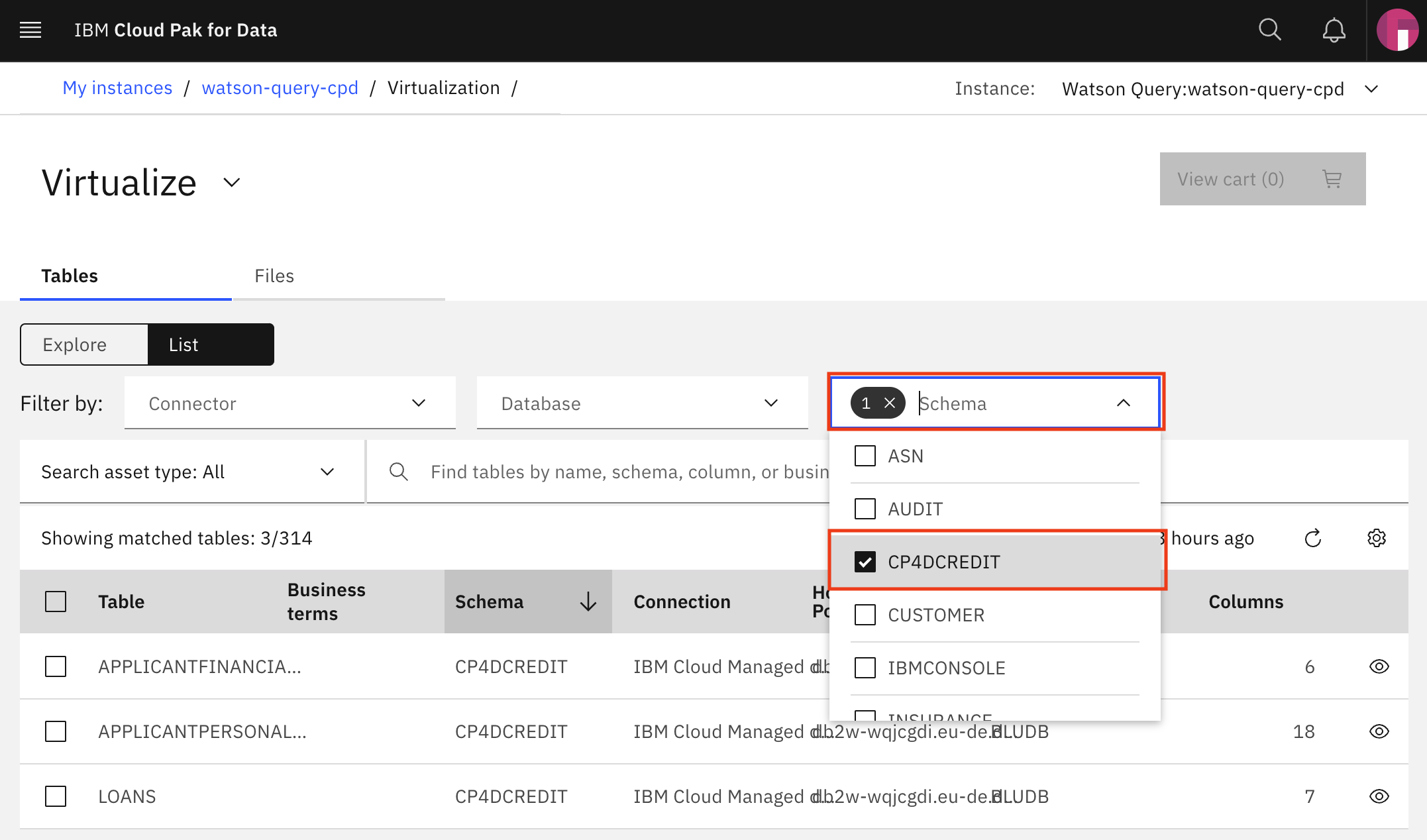1427x840 pixels.
Task: Open the Connector filter dropdown
Action: (x=290, y=403)
